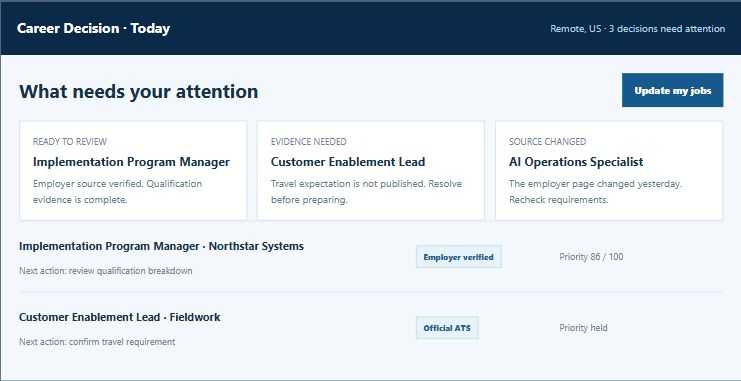This screenshot has width=741, height=381.
Task: Click the Priority held text
Action: pyautogui.click(x=583, y=328)
